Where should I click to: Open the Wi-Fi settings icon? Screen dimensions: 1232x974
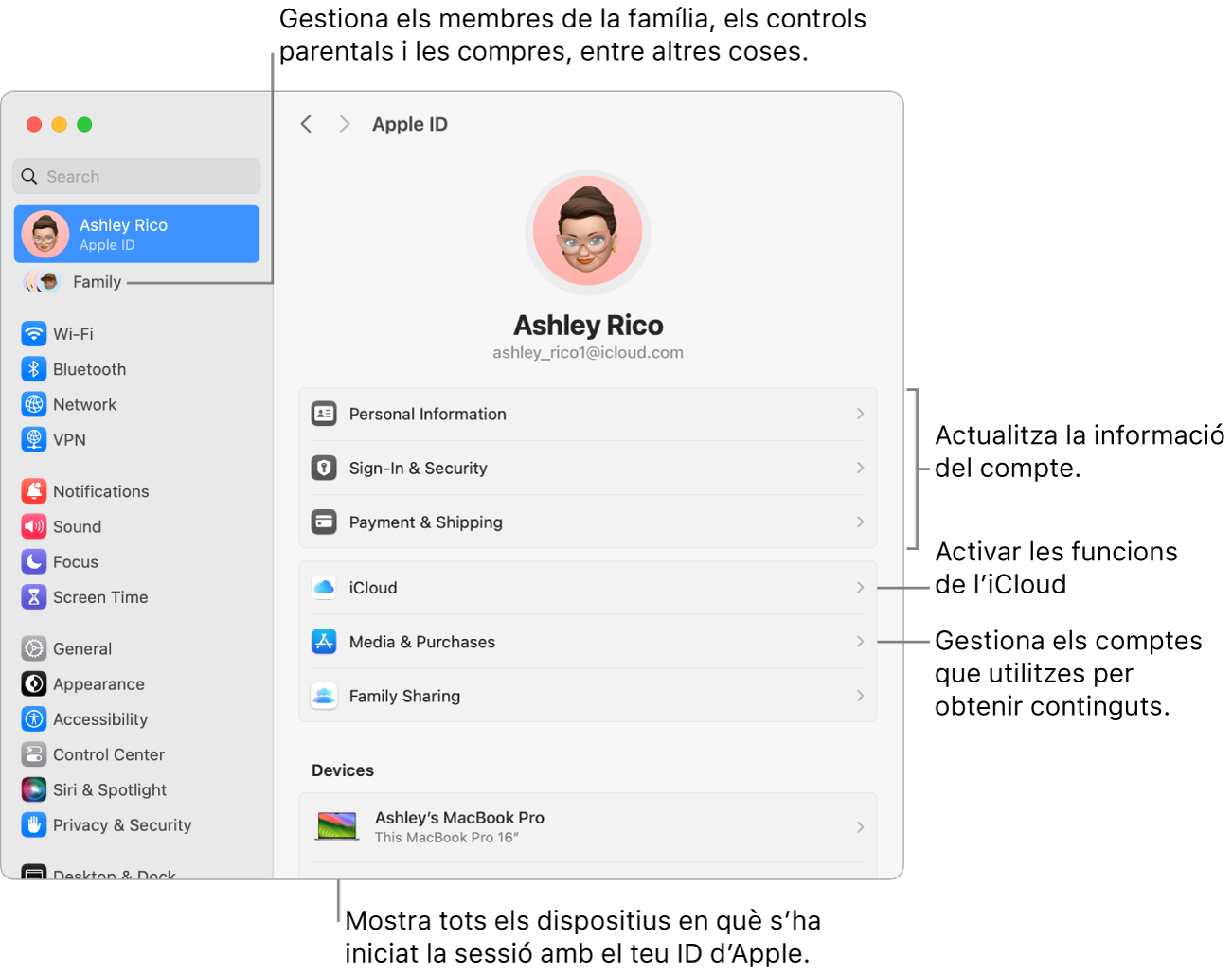34,333
